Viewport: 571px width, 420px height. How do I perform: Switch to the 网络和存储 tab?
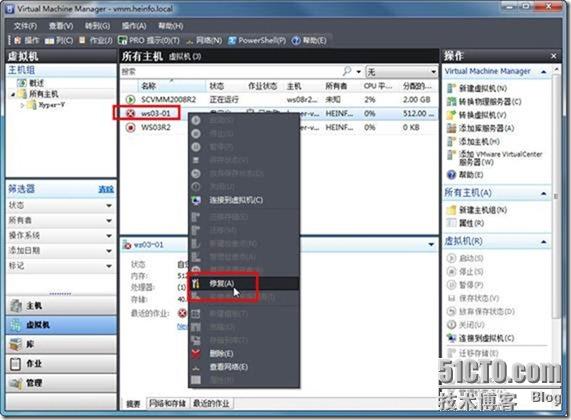[168, 404]
